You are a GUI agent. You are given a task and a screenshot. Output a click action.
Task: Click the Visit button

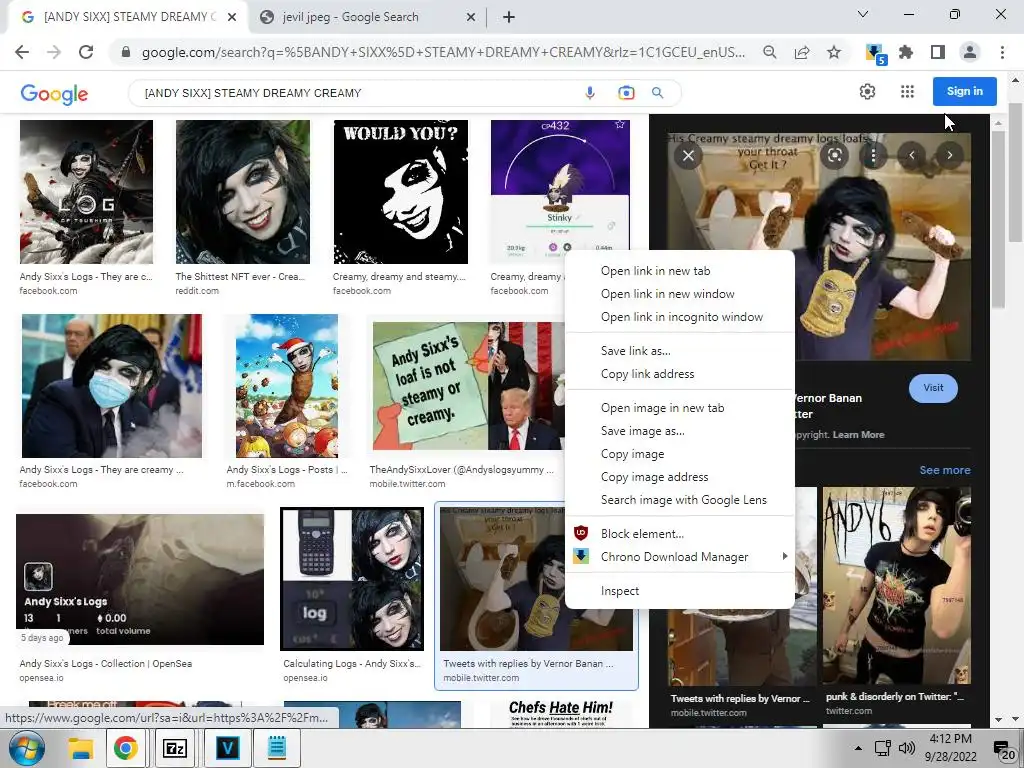tap(933, 388)
